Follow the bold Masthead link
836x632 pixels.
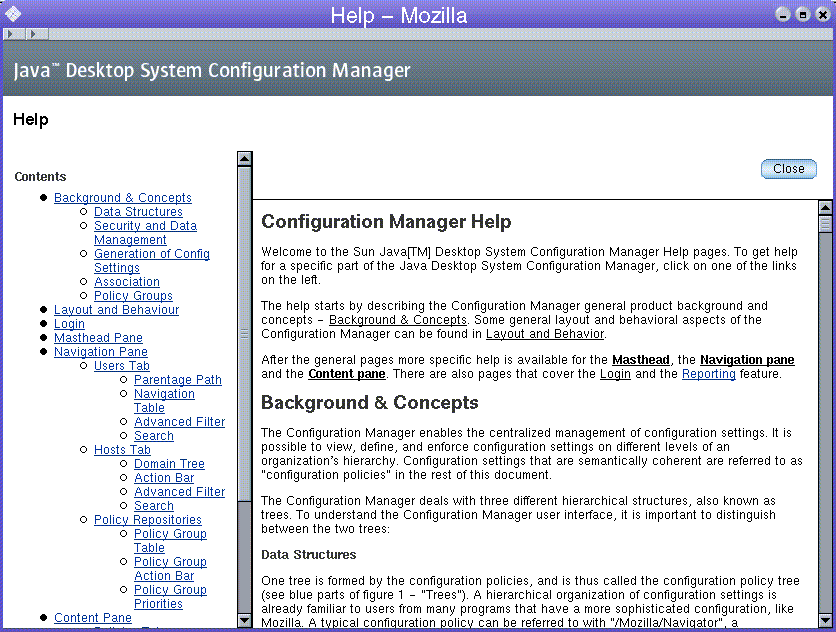click(x=641, y=360)
